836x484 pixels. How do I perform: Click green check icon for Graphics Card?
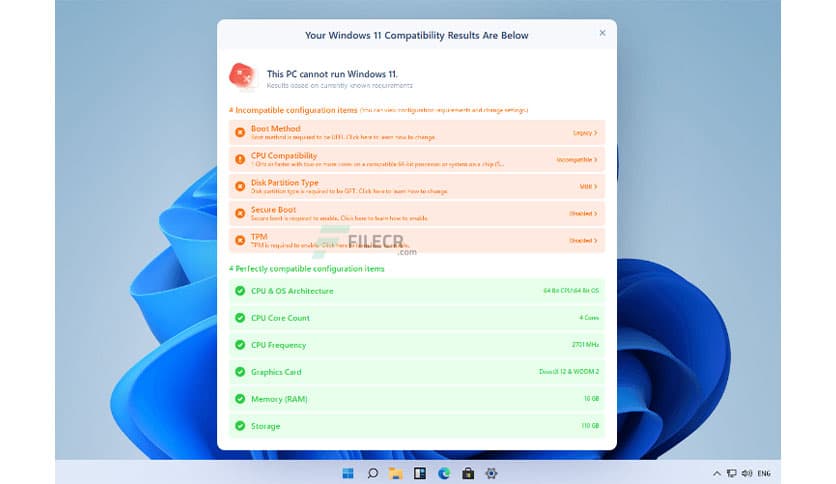[x=240, y=372]
